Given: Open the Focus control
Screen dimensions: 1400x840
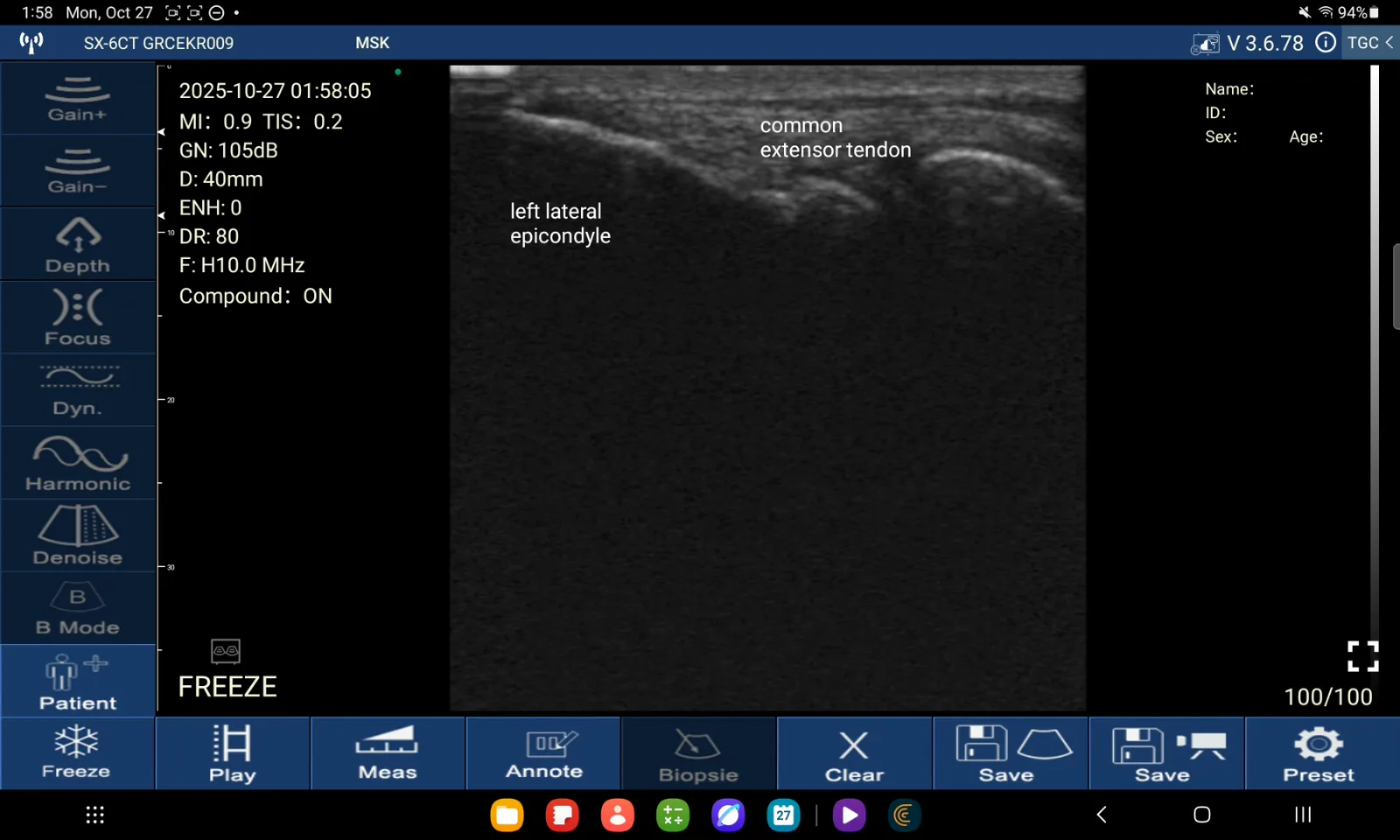Looking at the screenshot, I should (x=78, y=317).
